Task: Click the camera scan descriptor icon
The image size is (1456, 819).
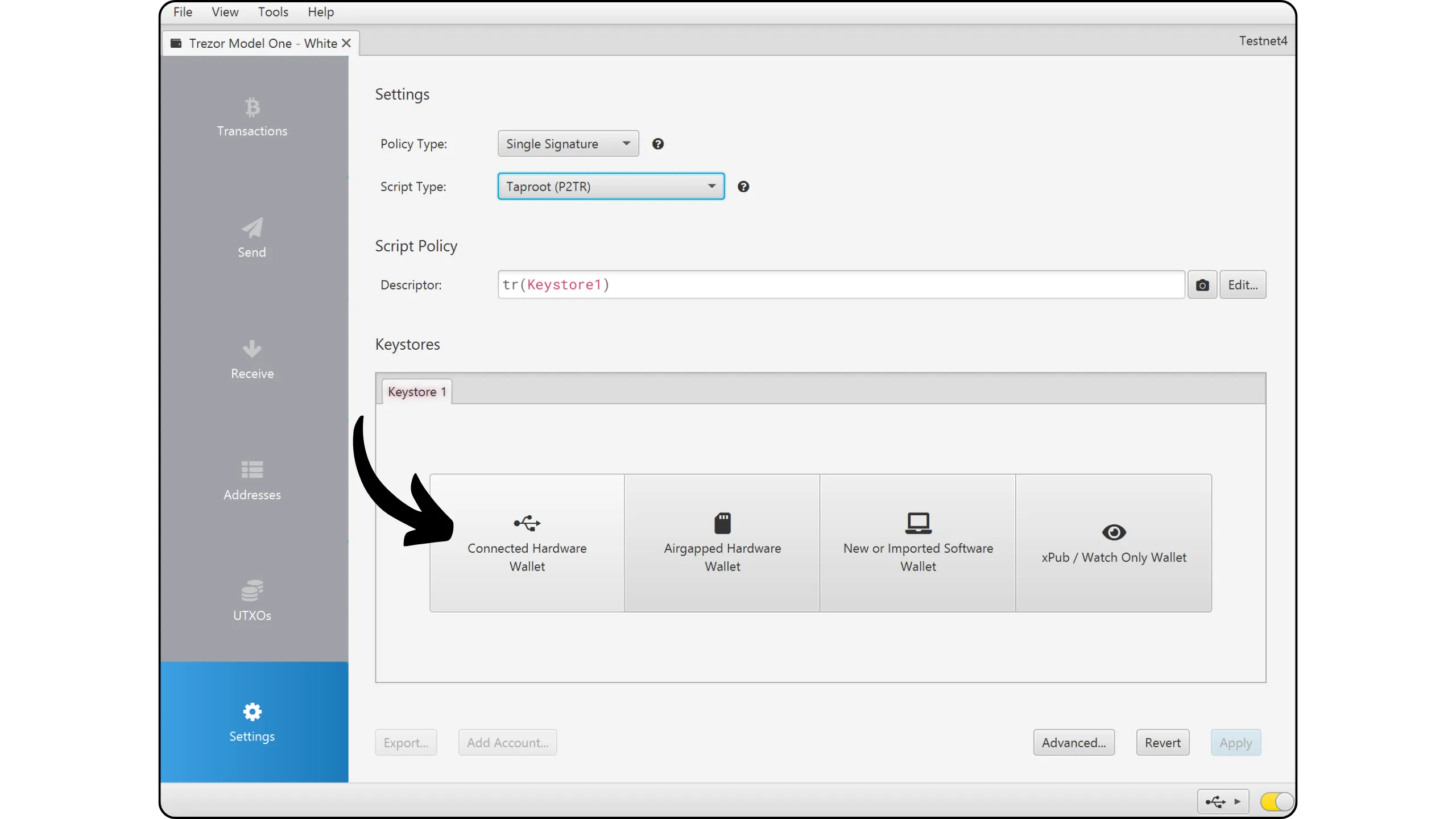Action: [1202, 285]
